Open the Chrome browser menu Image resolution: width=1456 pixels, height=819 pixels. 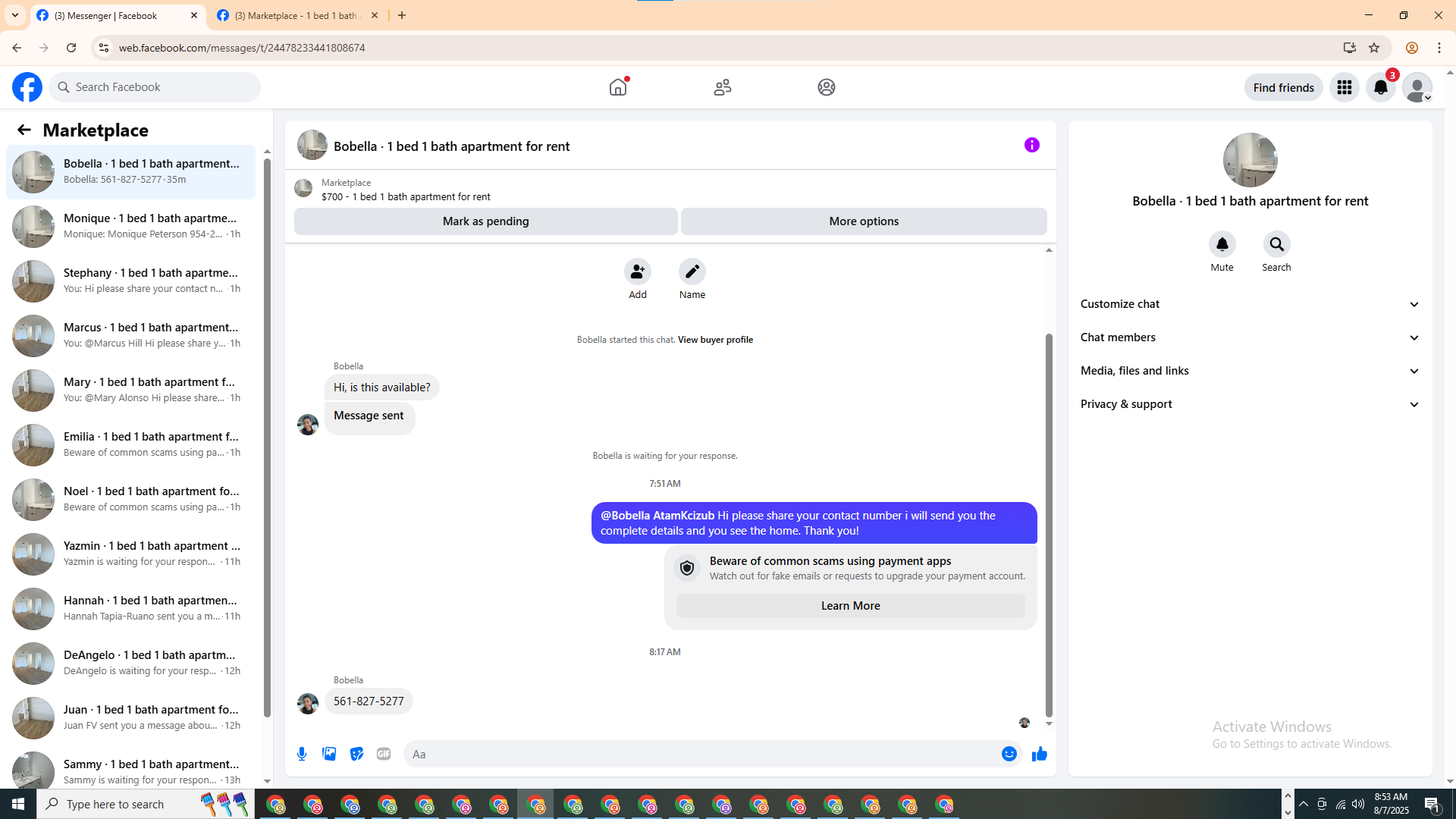pyautogui.click(x=1439, y=48)
